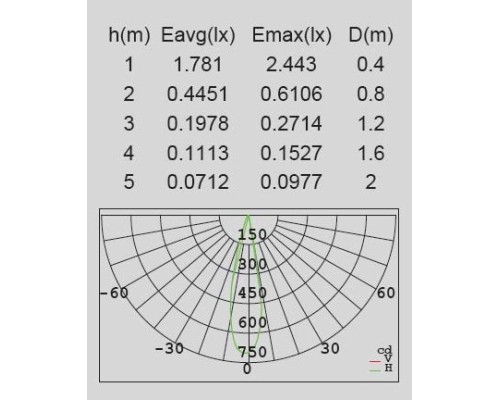
Task: Click the 30 degree angle label
Action: tap(330, 349)
